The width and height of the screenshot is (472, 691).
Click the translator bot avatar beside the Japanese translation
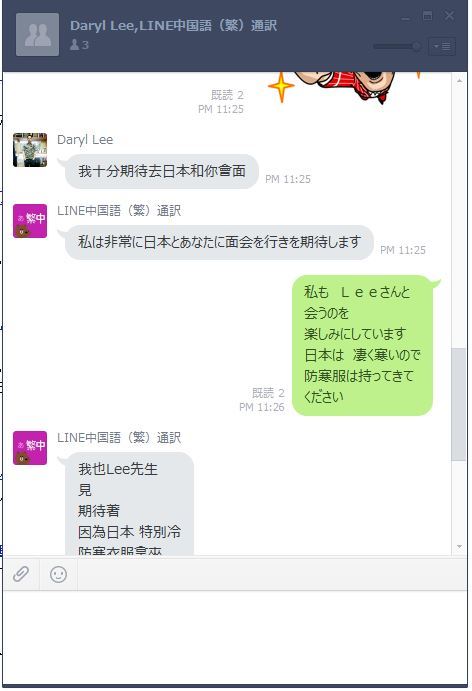[30, 221]
